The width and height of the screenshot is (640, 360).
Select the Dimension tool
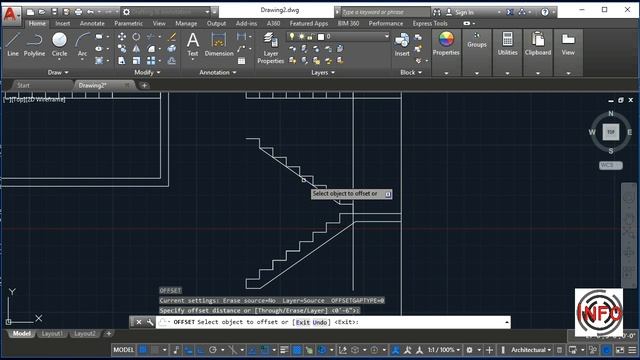point(219,45)
